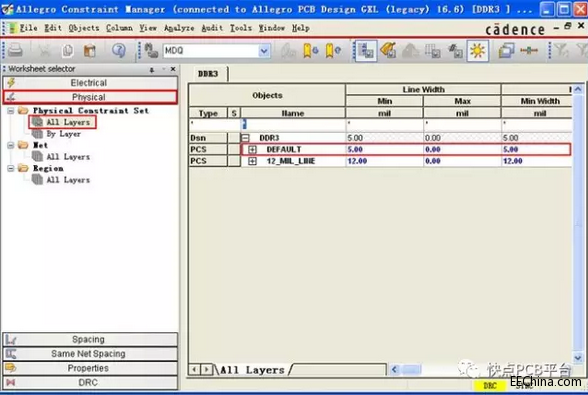Click the vertical scrollbar up arrow
This screenshot has width=588, height=395.
click(x=578, y=89)
